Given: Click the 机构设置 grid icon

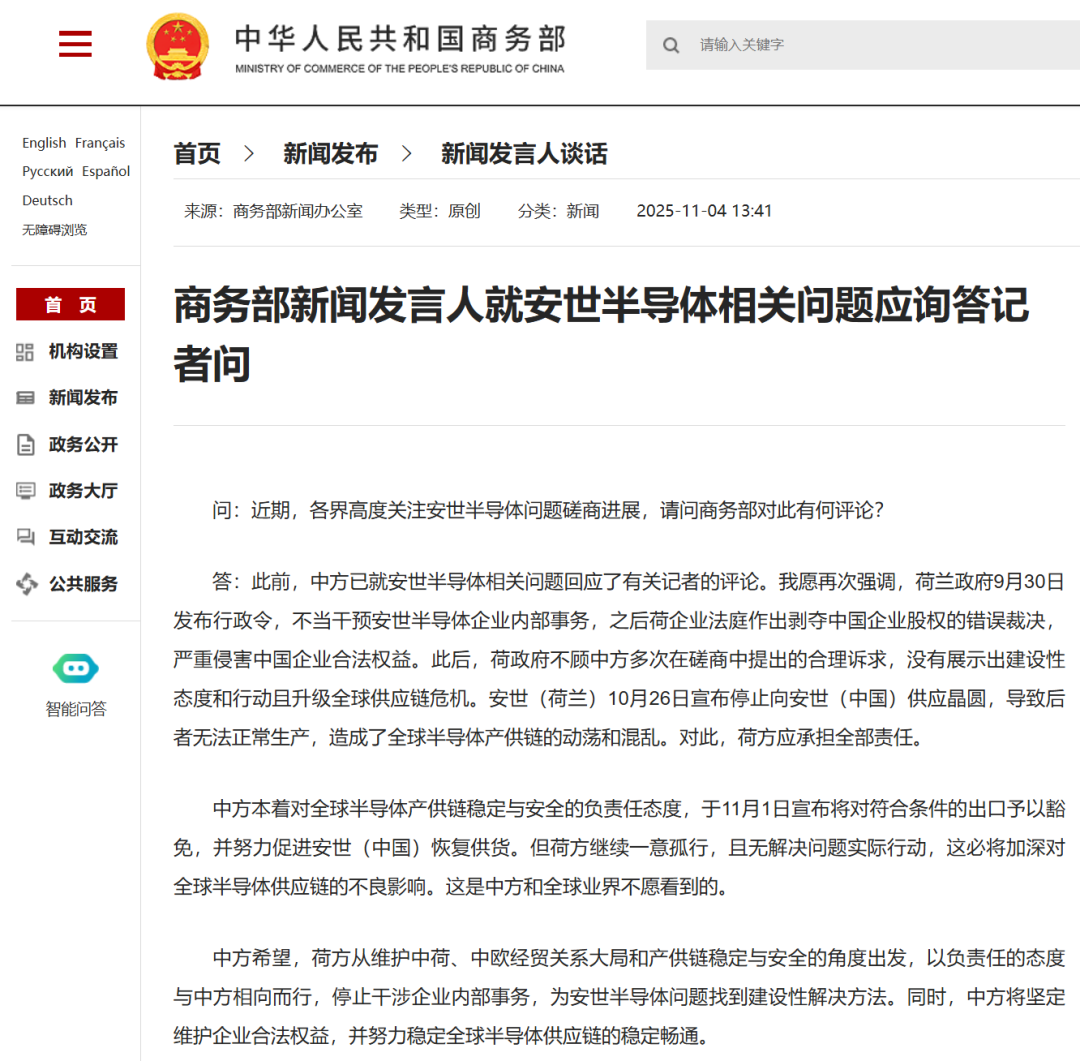Looking at the screenshot, I should click(x=25, y=352).
